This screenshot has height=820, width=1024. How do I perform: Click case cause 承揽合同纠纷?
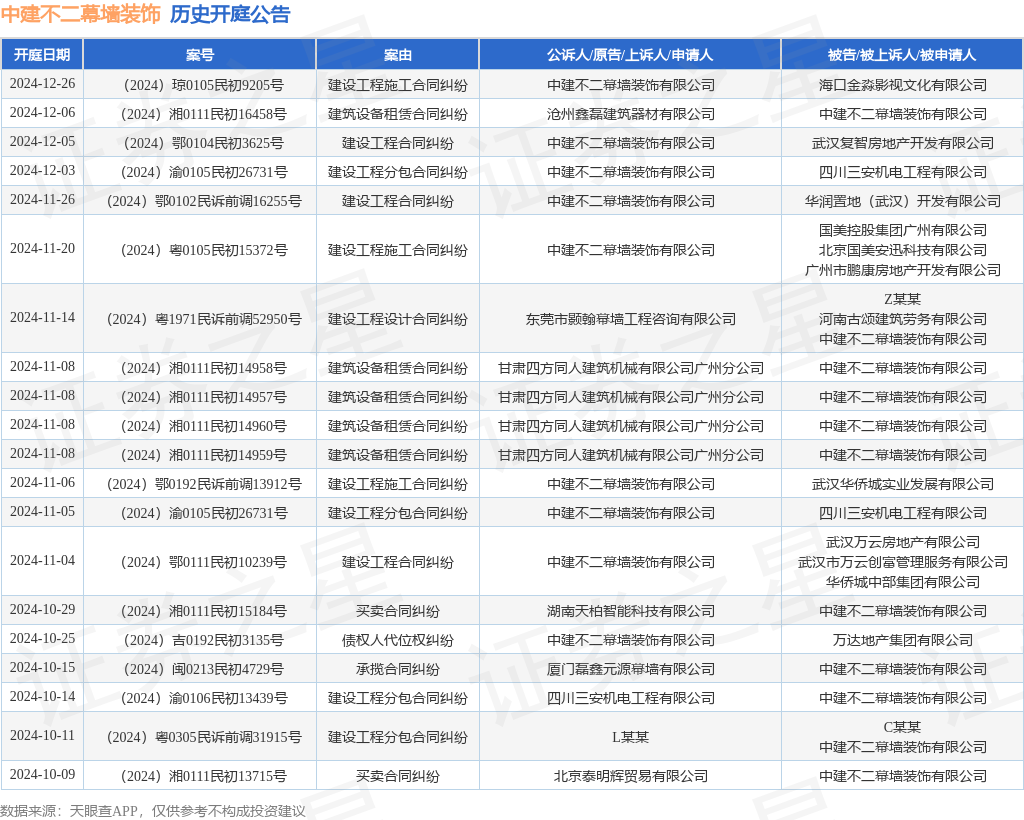click(398, 669)
